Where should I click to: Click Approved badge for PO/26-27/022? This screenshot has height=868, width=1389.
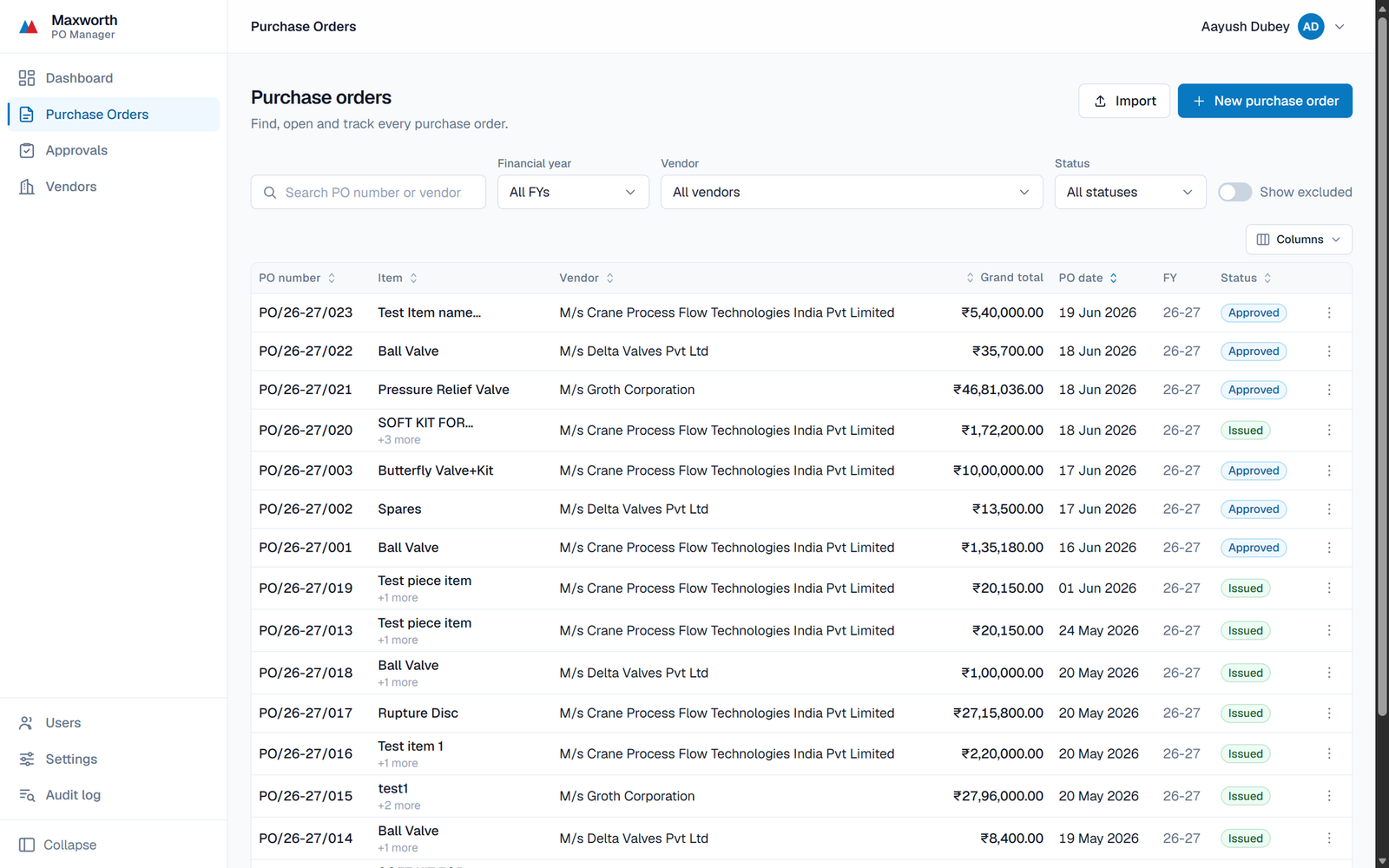[1254, 352]
